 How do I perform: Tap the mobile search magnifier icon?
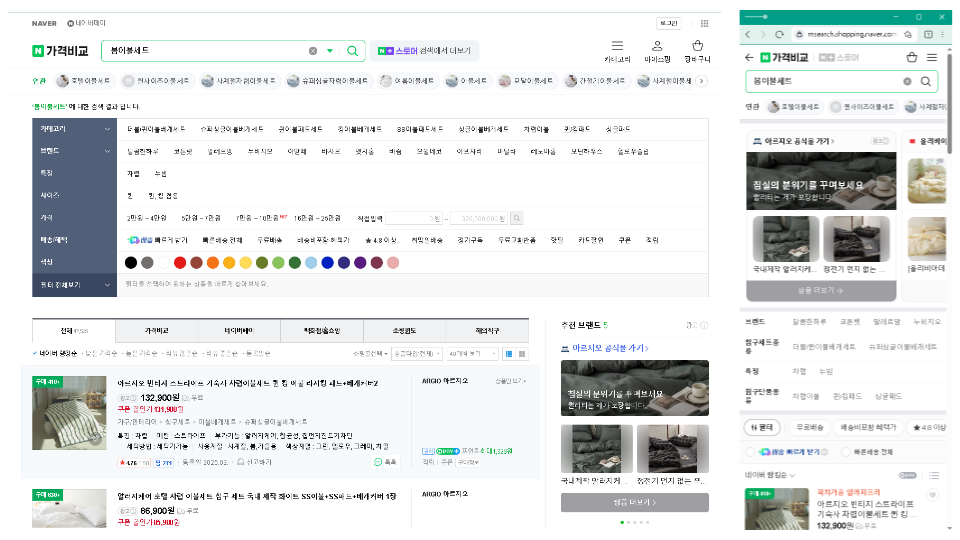(926, 81)
